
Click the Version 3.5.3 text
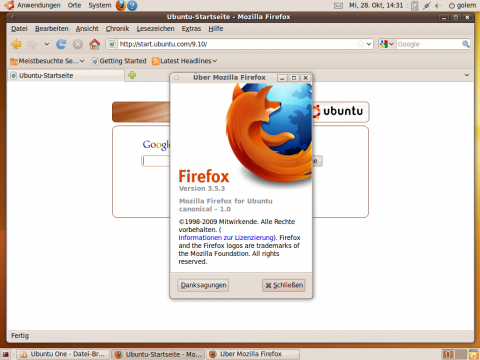coord(202,189)
